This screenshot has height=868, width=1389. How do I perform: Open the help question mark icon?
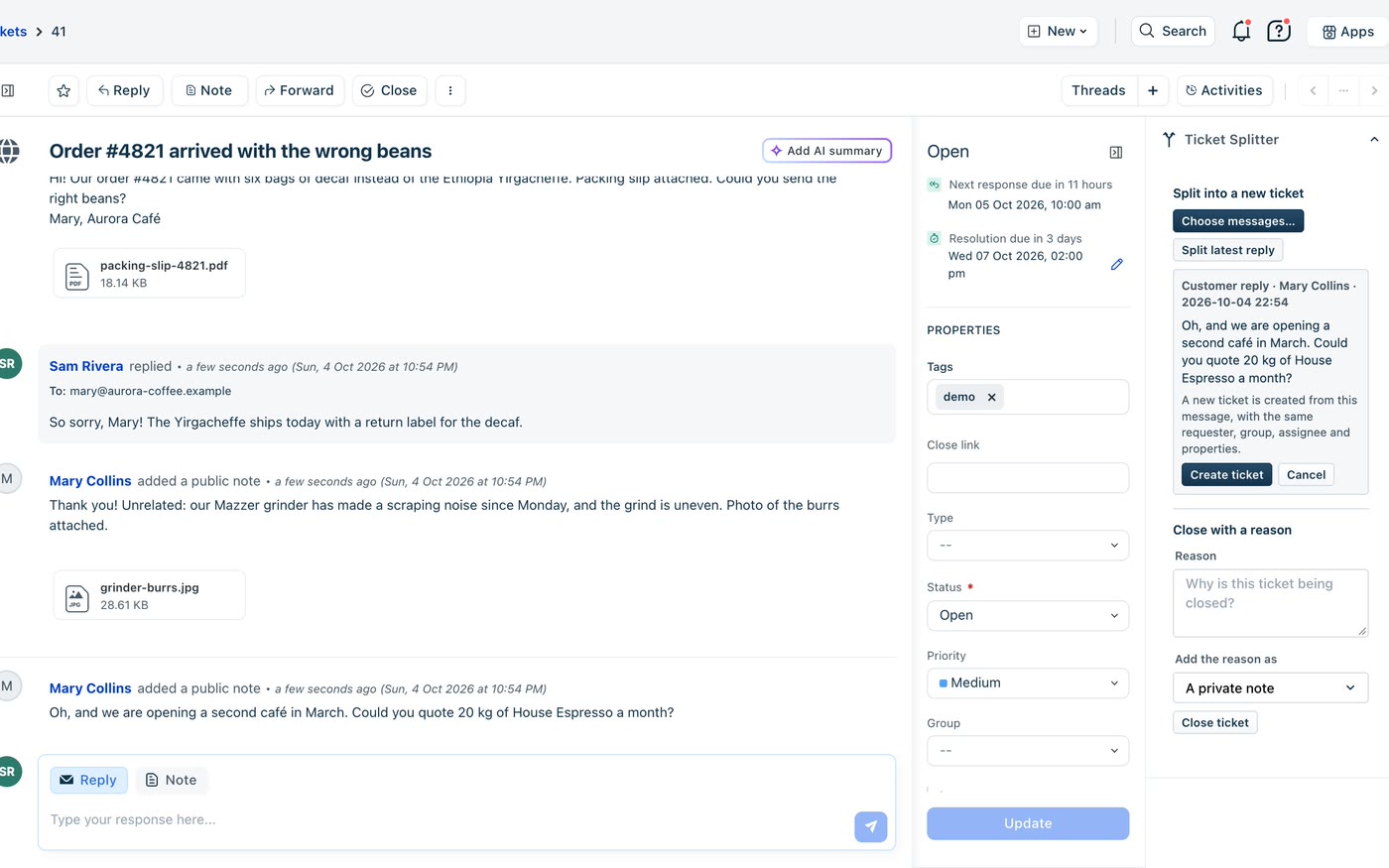coord(1279,31)
